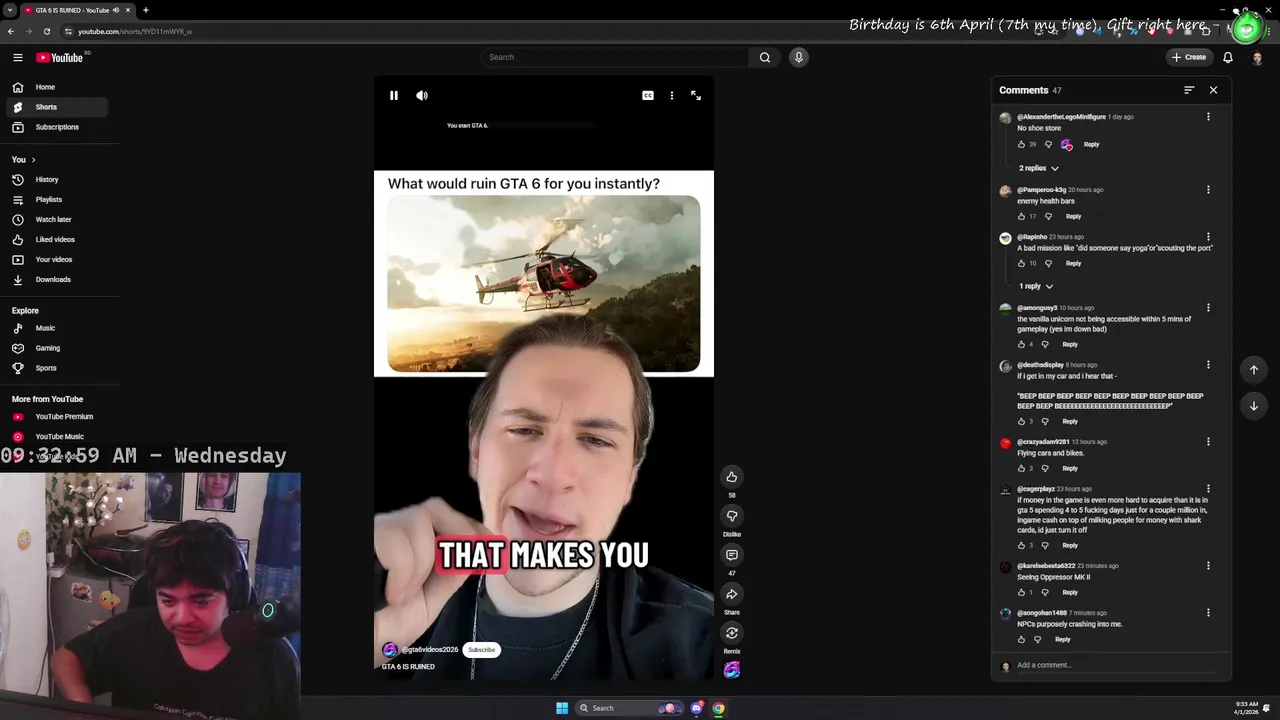
Task: Open the Short's three-dot options menu
Action: pyautogui.click(x=672, y=96)
